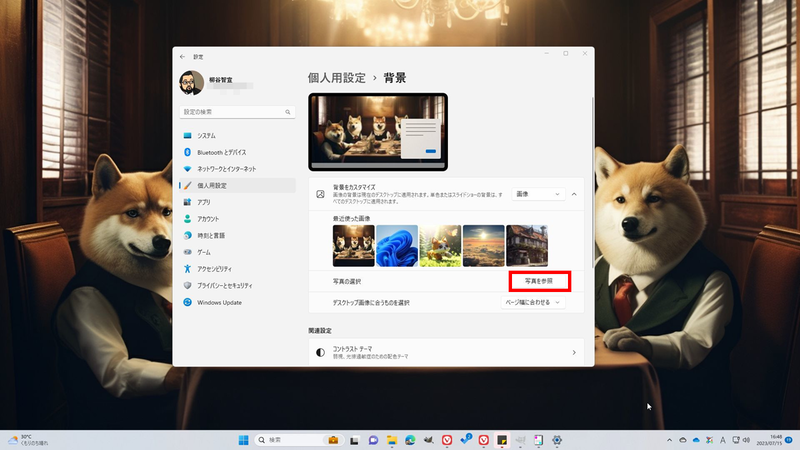Viewport: 800px width, 450px height.
Task: Open the Settings gear on taskbar
Action: click(x=557, y=440)
